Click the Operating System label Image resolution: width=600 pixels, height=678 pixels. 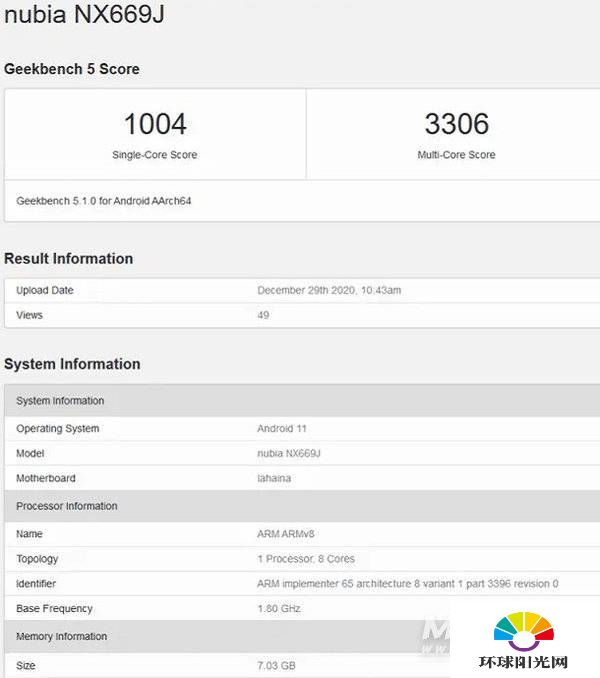coord(57,429)
